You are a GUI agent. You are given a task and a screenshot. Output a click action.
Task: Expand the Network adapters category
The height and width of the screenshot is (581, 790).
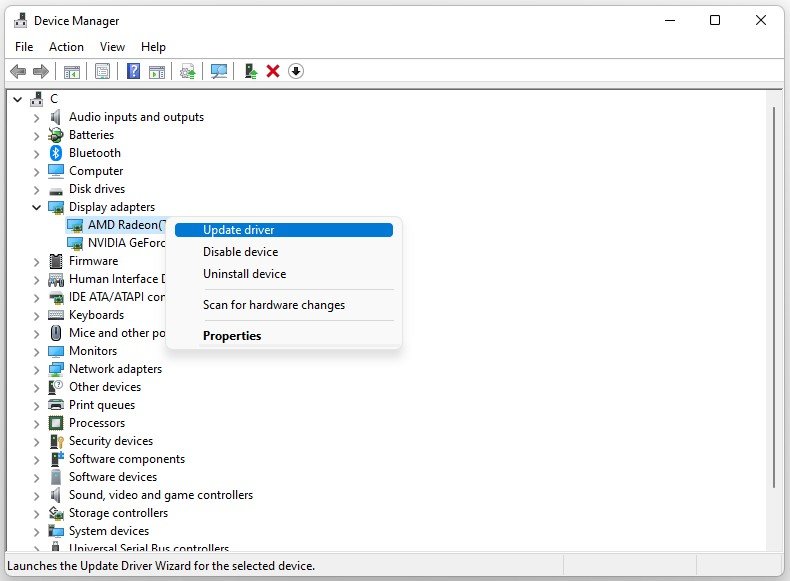(37, 369)
